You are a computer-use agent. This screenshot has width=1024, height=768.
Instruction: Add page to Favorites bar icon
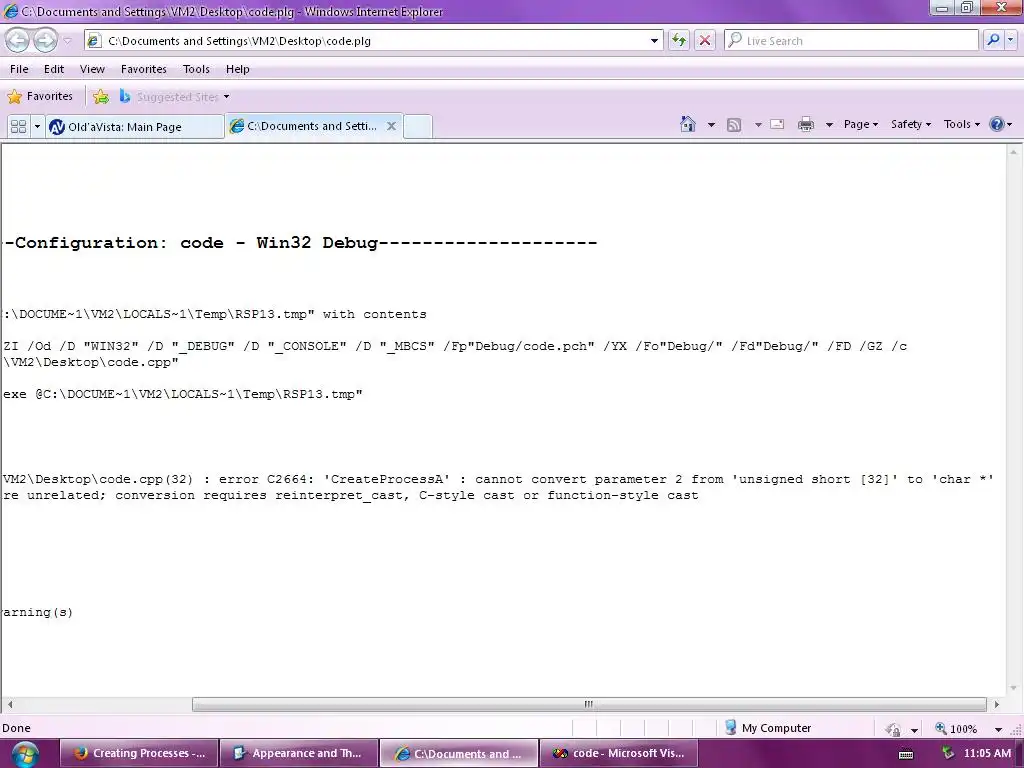[101, 97]
